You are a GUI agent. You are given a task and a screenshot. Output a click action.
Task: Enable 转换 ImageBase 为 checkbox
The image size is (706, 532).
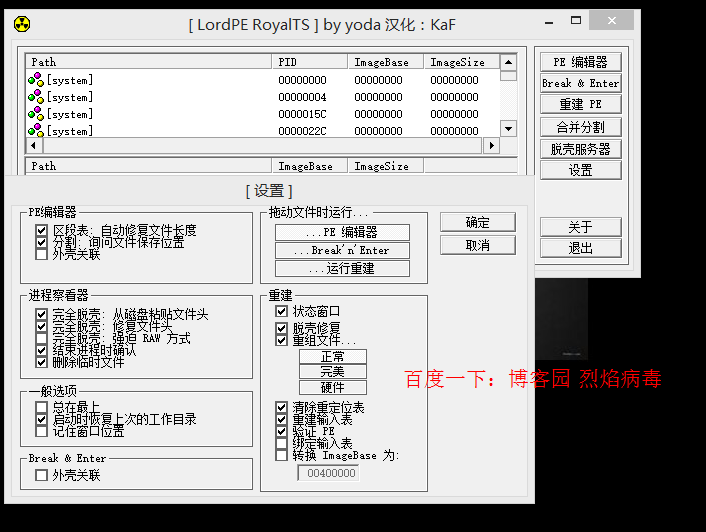(x=281, y=455)
